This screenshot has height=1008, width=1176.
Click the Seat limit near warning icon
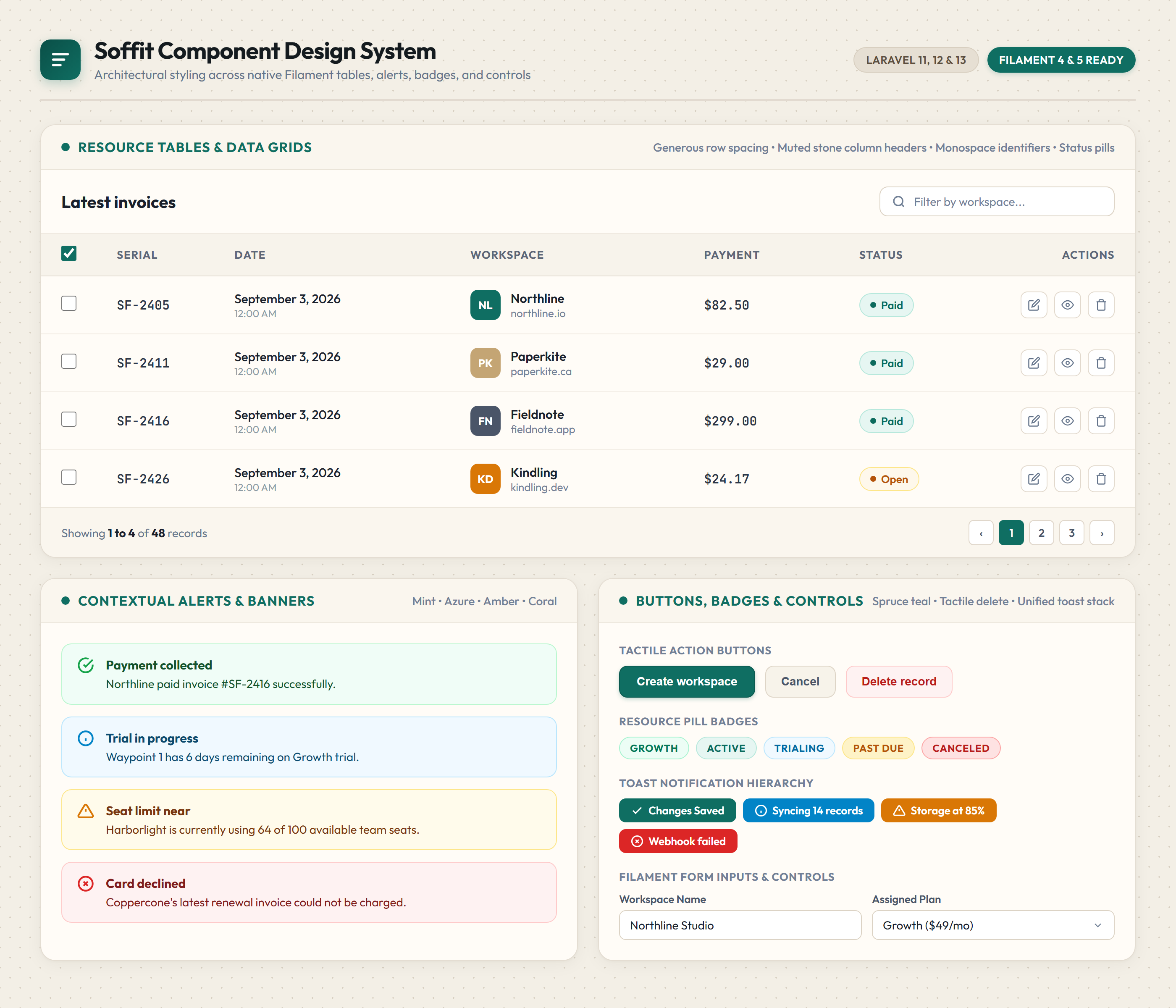(x=86, y=811)
